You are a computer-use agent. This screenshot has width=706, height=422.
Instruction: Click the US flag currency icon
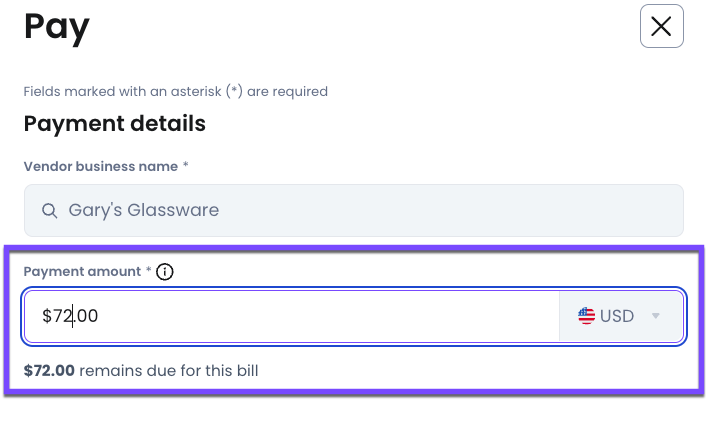587,316
